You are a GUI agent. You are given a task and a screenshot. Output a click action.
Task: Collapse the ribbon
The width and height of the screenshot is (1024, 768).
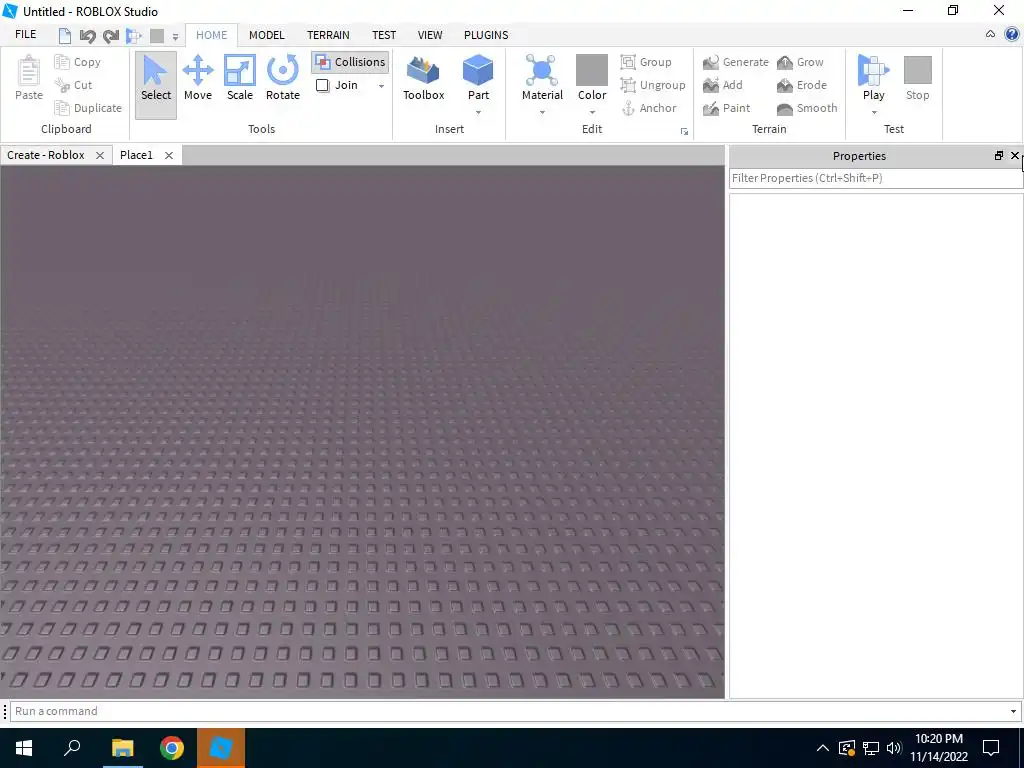pos(991,35)
